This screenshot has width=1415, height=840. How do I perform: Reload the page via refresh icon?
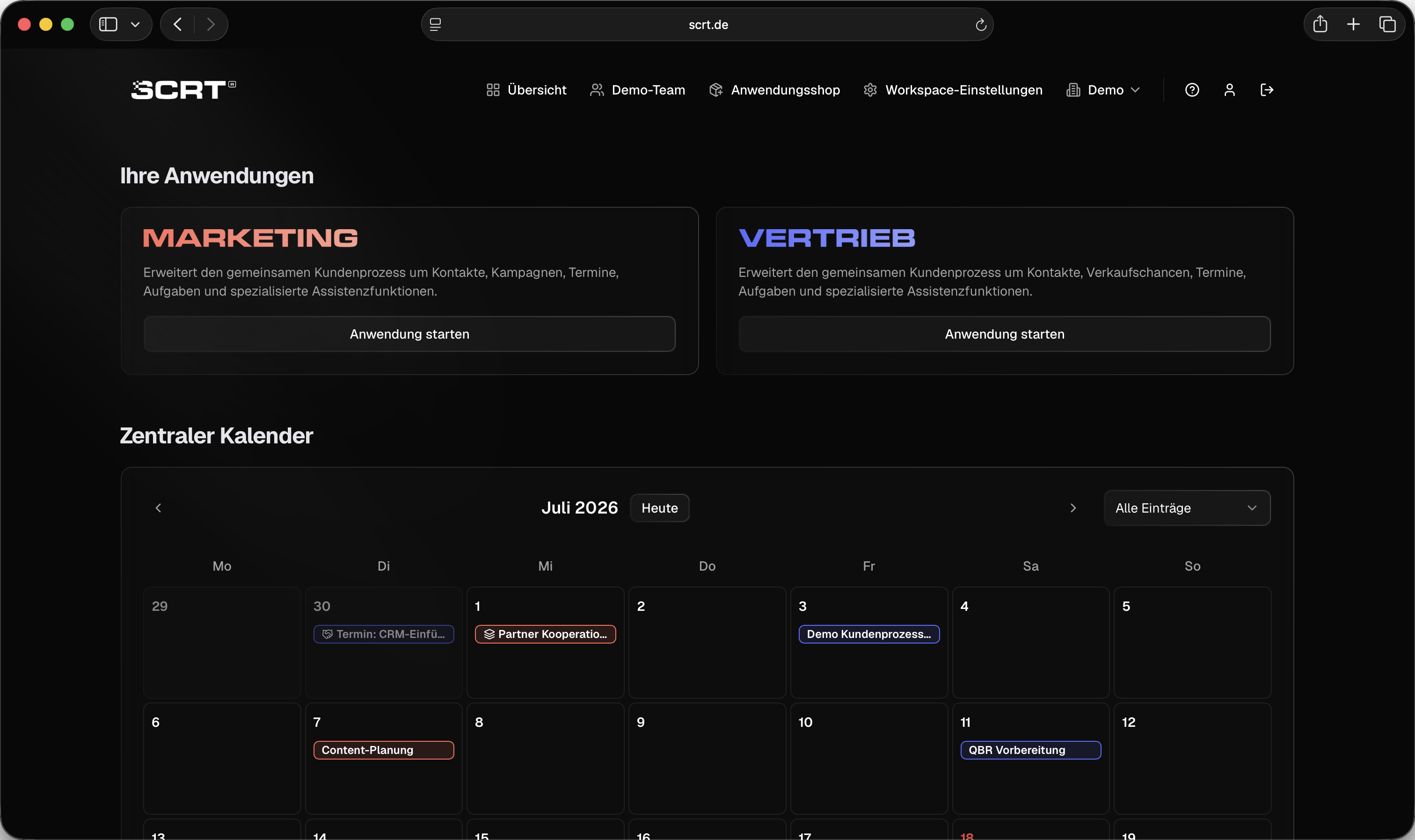[x=981, y=25]
